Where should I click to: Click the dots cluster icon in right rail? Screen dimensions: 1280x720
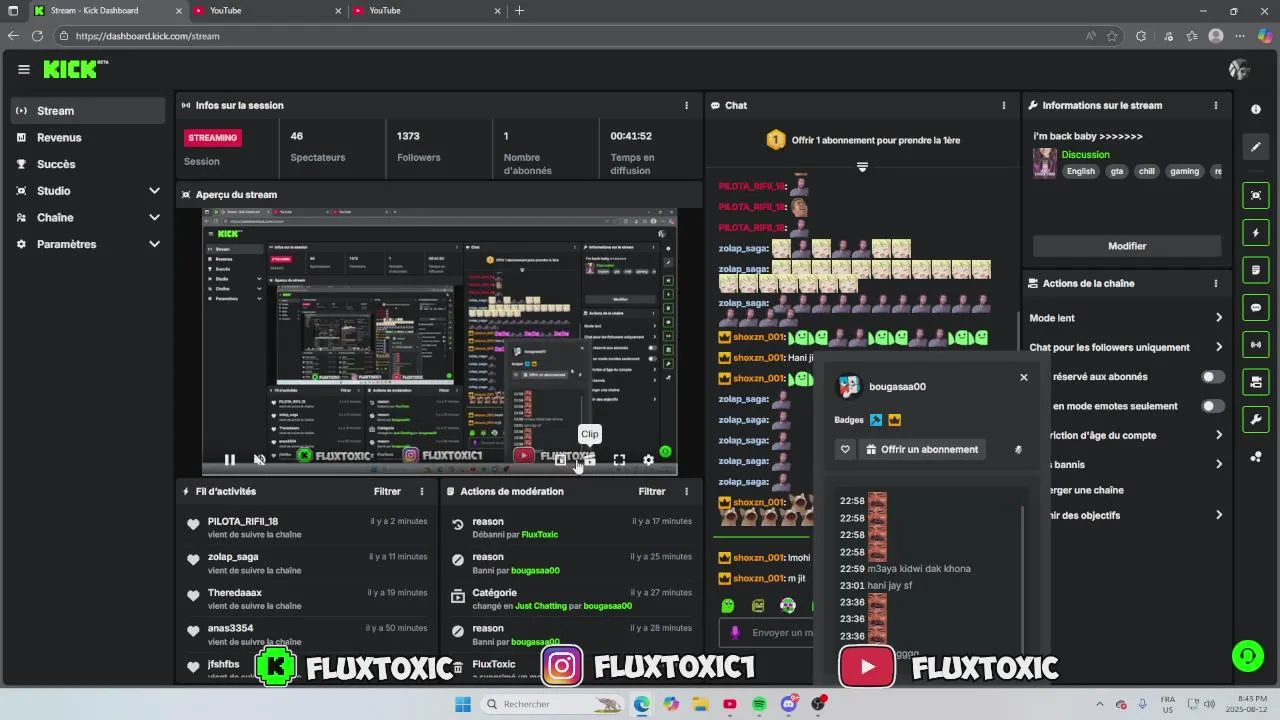coord(1256,457)
